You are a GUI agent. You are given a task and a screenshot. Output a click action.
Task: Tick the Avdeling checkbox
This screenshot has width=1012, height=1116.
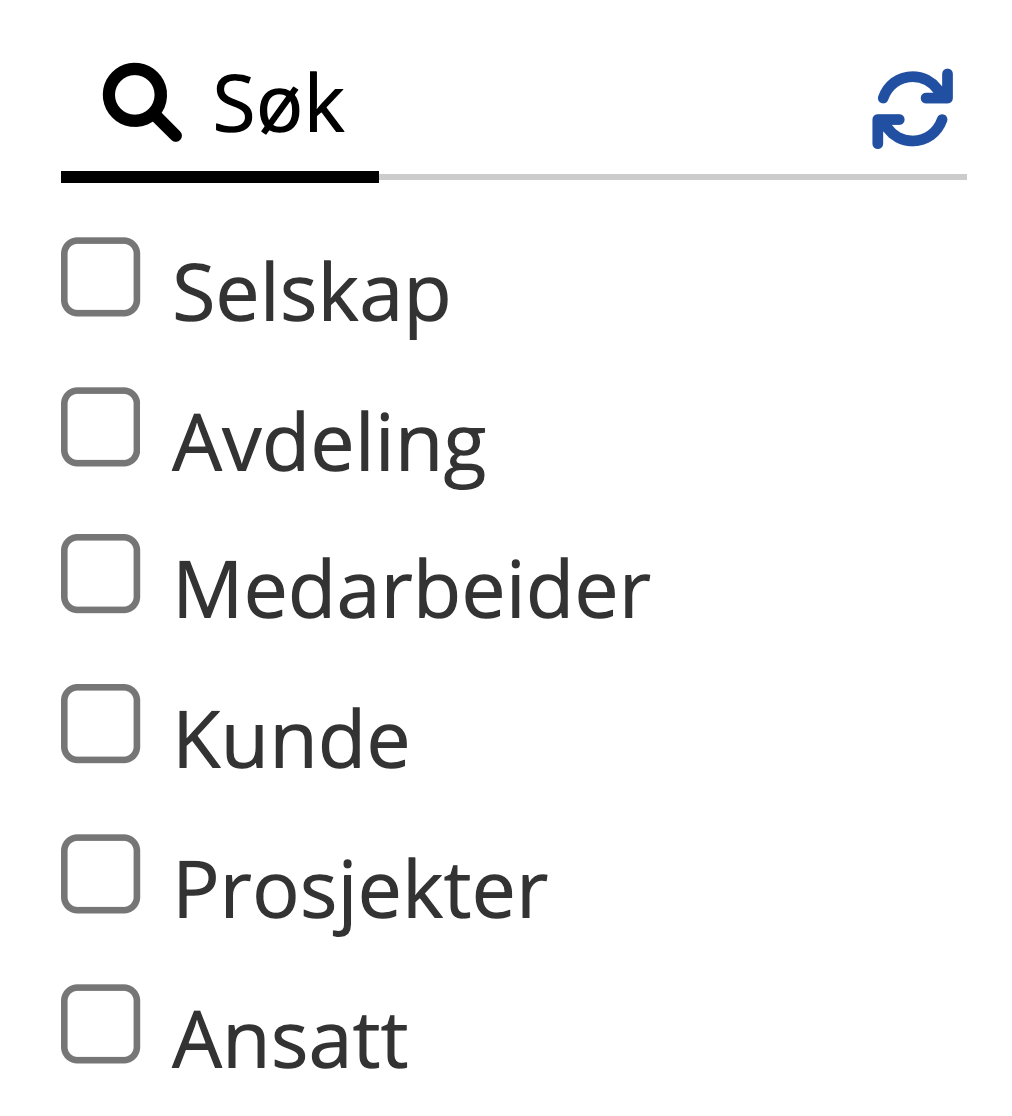pyautogui.click(x=100, y=427)
